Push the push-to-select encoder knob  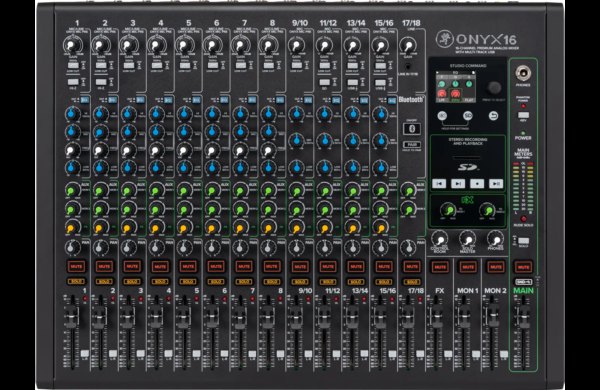[x=494, y=87]
